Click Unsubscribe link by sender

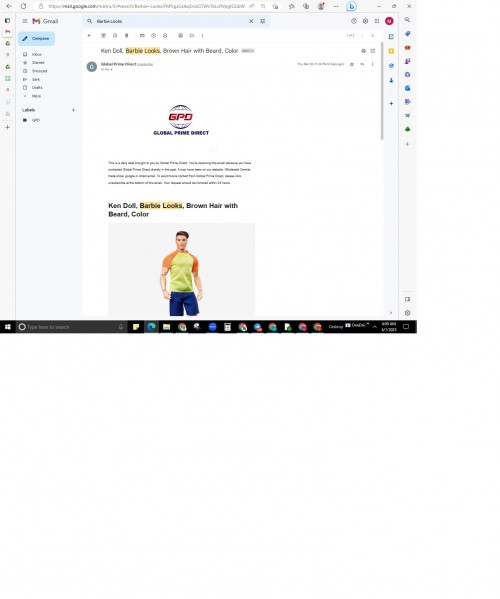click(145, 65)
